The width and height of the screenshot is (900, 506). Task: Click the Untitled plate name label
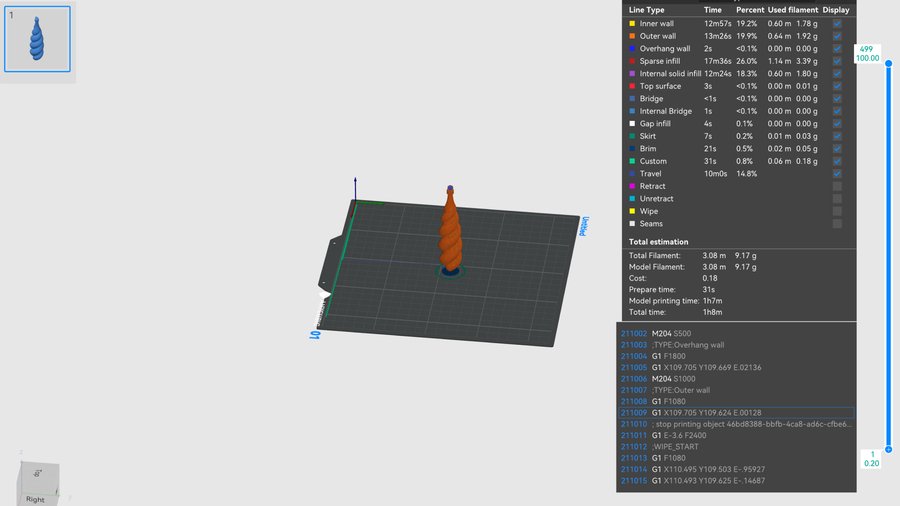[x=584, y=226]
